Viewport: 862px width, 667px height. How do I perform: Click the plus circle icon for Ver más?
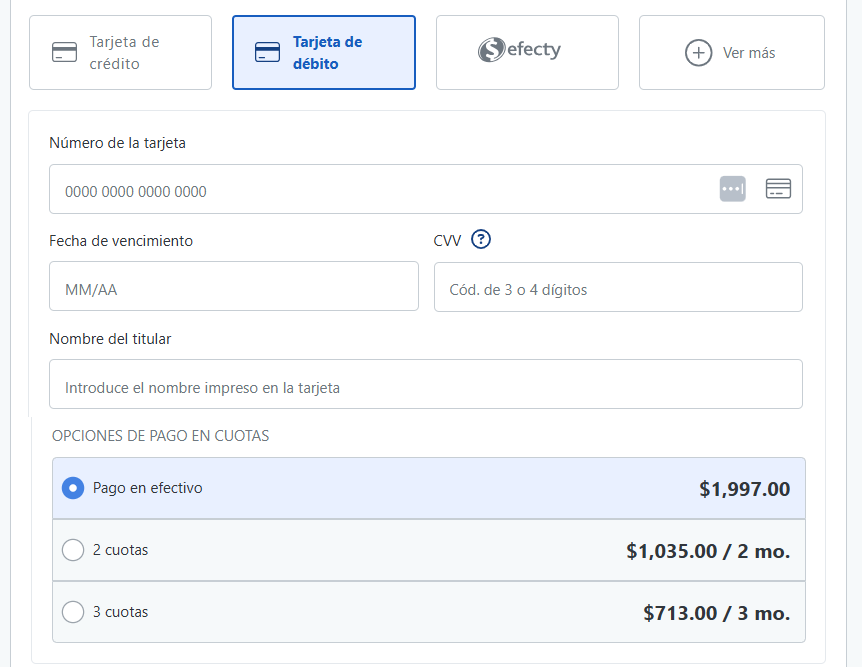[x=698, y=53]
